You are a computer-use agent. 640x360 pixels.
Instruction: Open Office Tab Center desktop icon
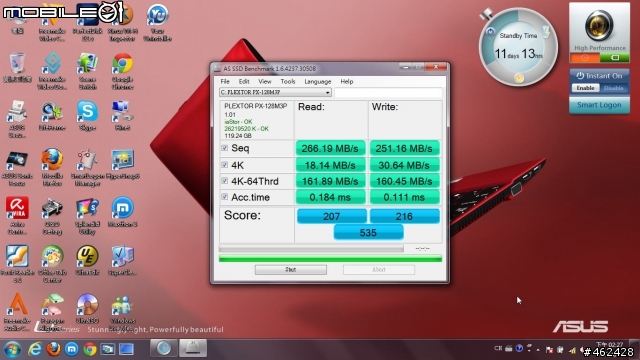coord(52,263)
